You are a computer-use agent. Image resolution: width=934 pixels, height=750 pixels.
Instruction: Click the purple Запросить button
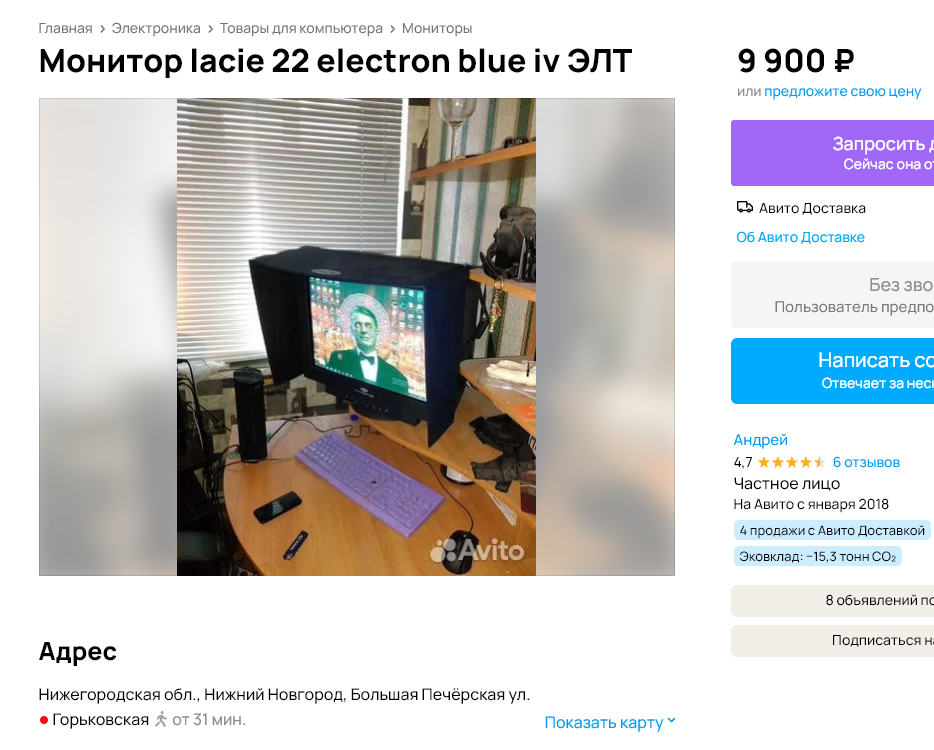(x=832, y=153)
